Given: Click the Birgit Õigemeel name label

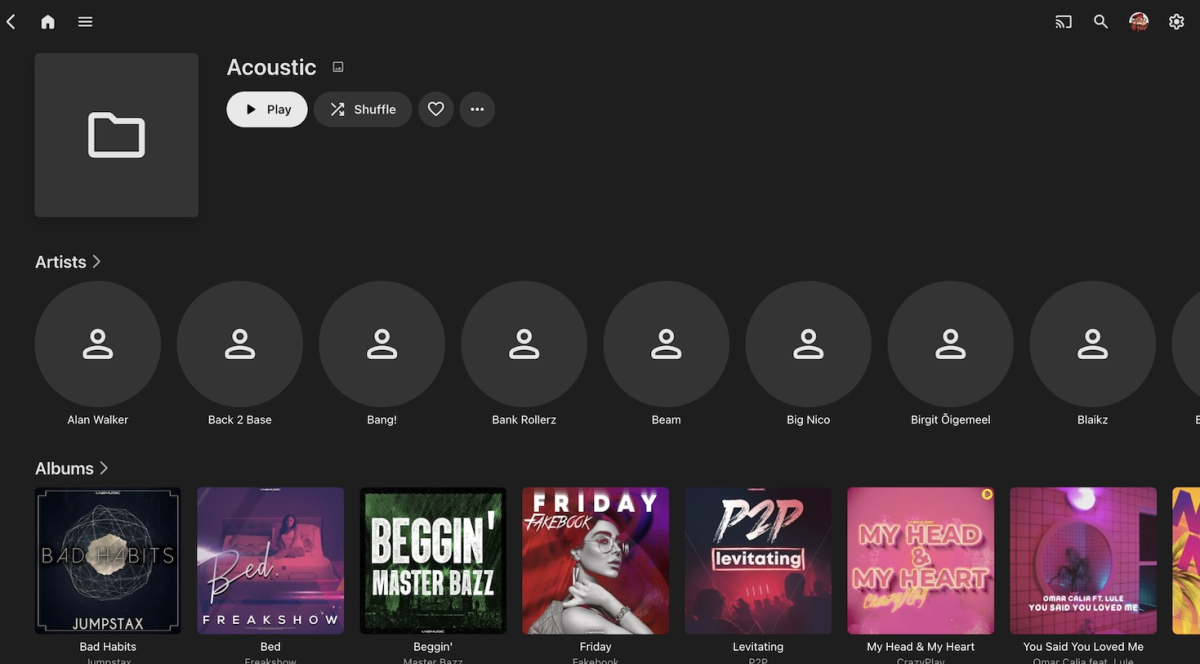Looking at the screenshot, I should click(950, 420).
